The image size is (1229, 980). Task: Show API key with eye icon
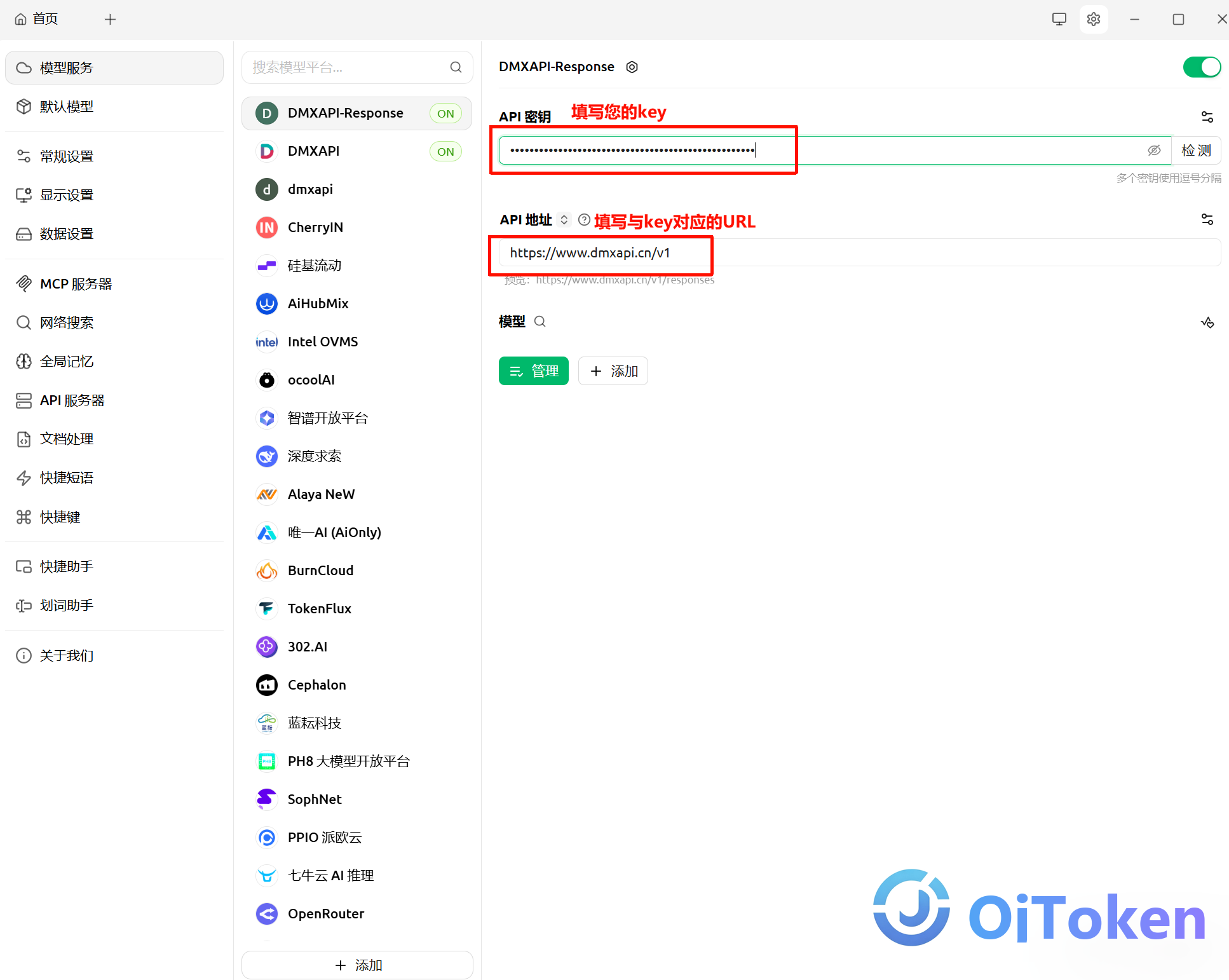tap(1154, 151)
